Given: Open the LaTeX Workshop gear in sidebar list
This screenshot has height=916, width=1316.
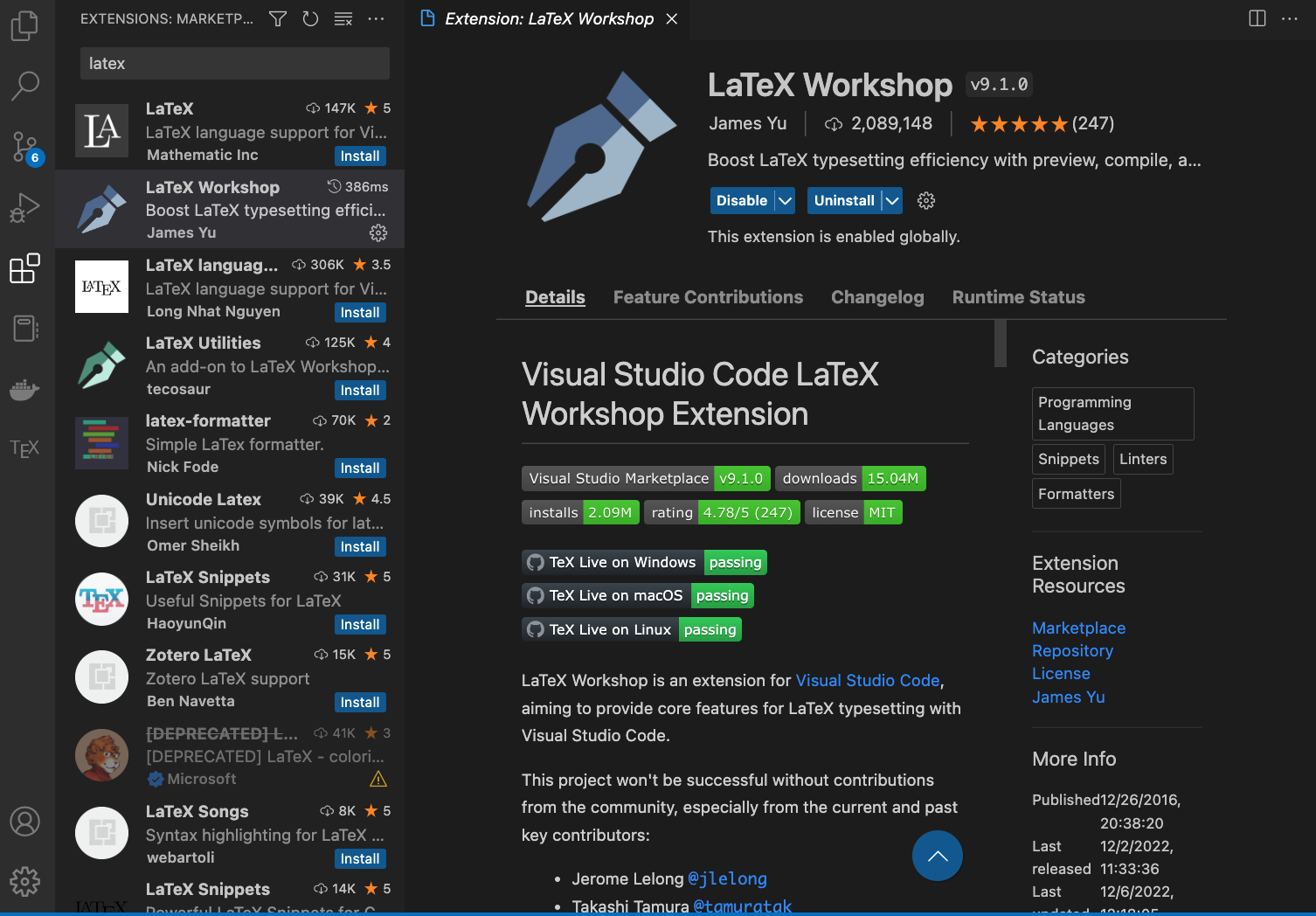Looking at the screenshot, I should tap(378, 232).
